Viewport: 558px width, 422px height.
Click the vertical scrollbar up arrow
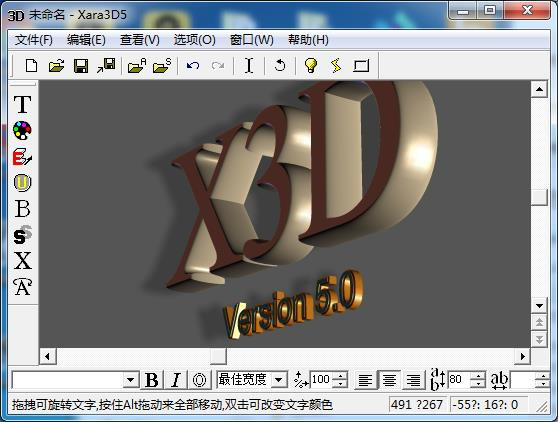point(539,89)
